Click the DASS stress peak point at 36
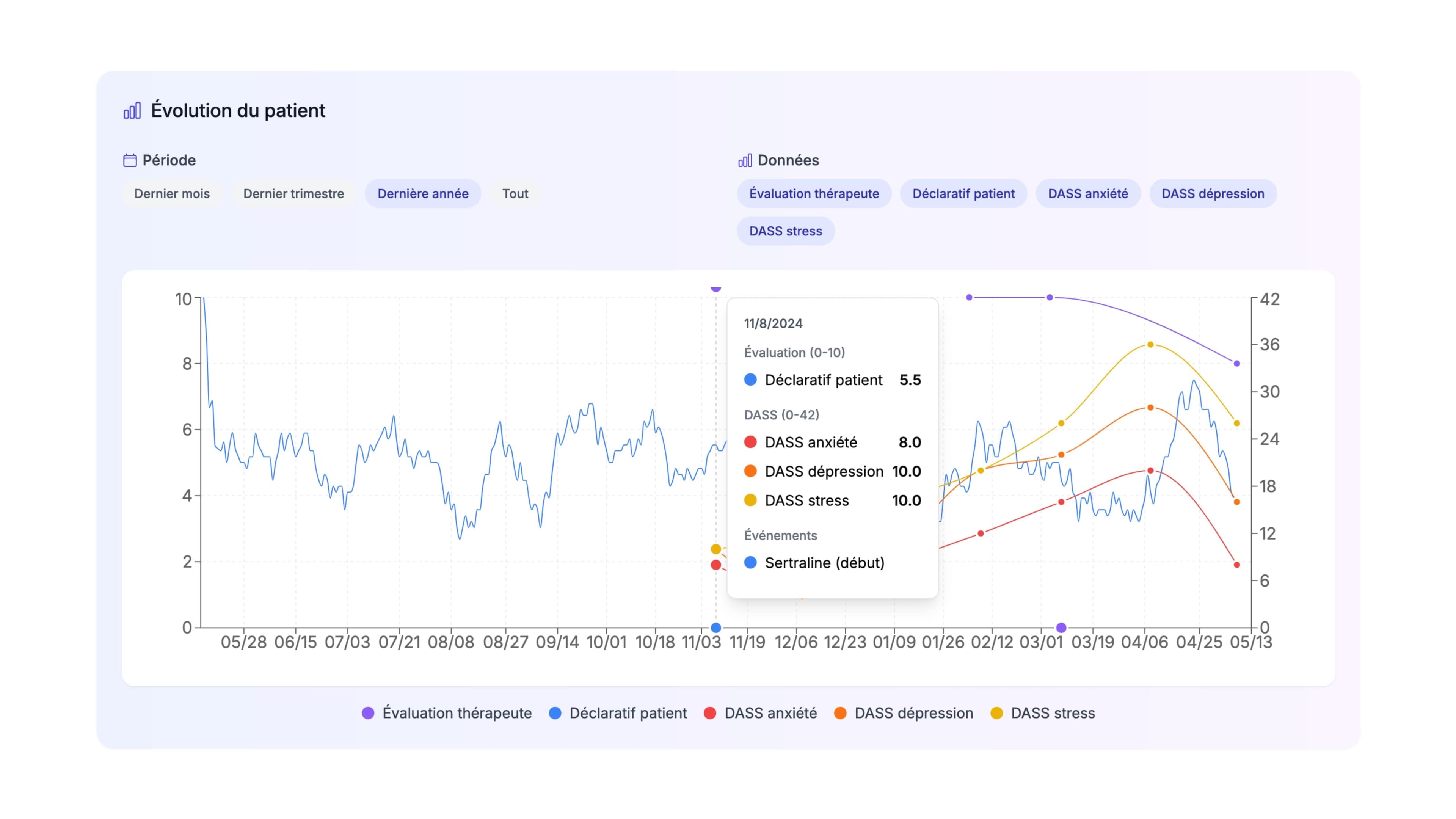Image resolution: width=1456 pixels, height=819 pixels. click(1150, 345)
